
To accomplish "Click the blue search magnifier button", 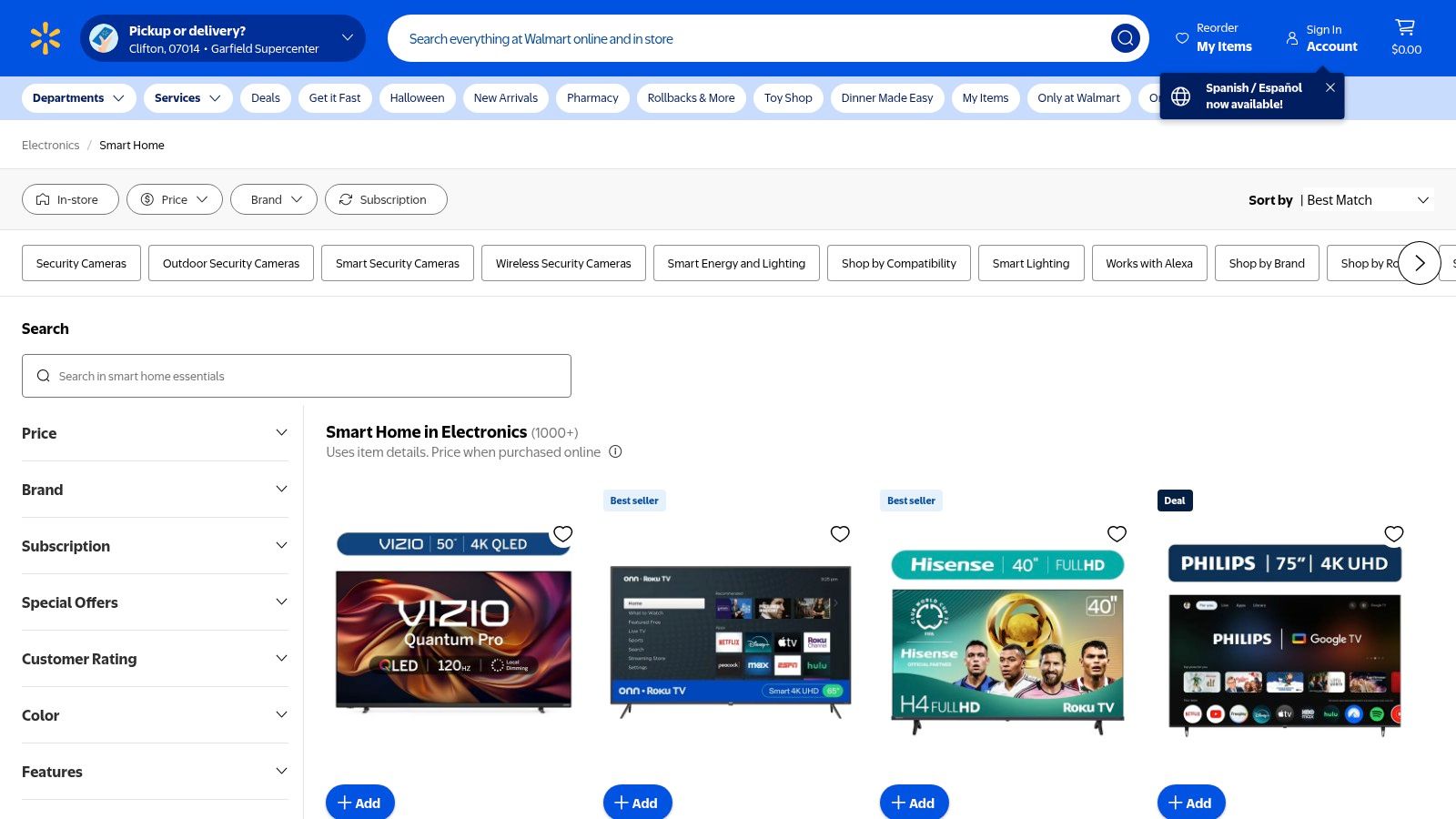I will tap(1125, 38).
